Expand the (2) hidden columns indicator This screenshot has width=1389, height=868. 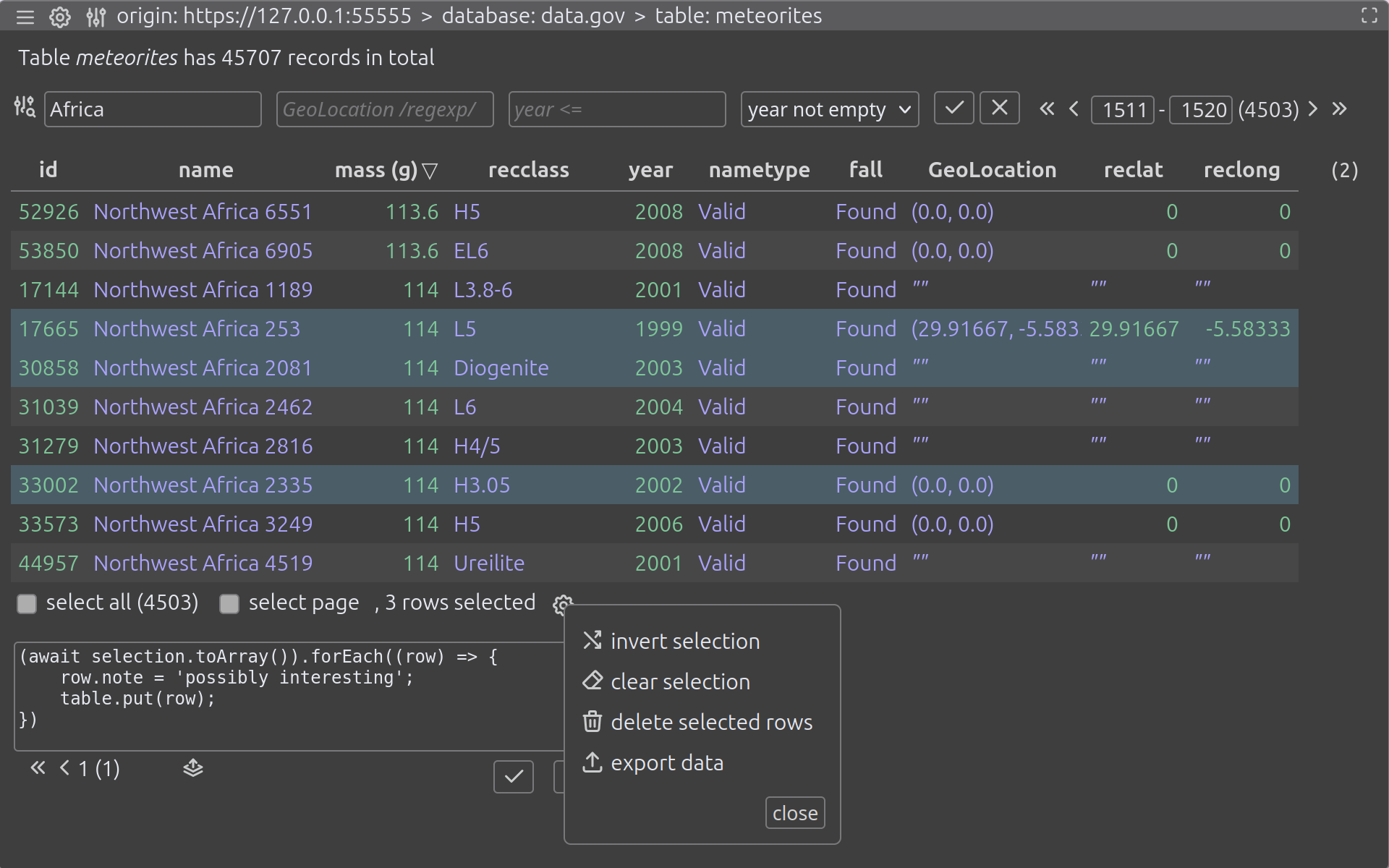[1344, 170]
